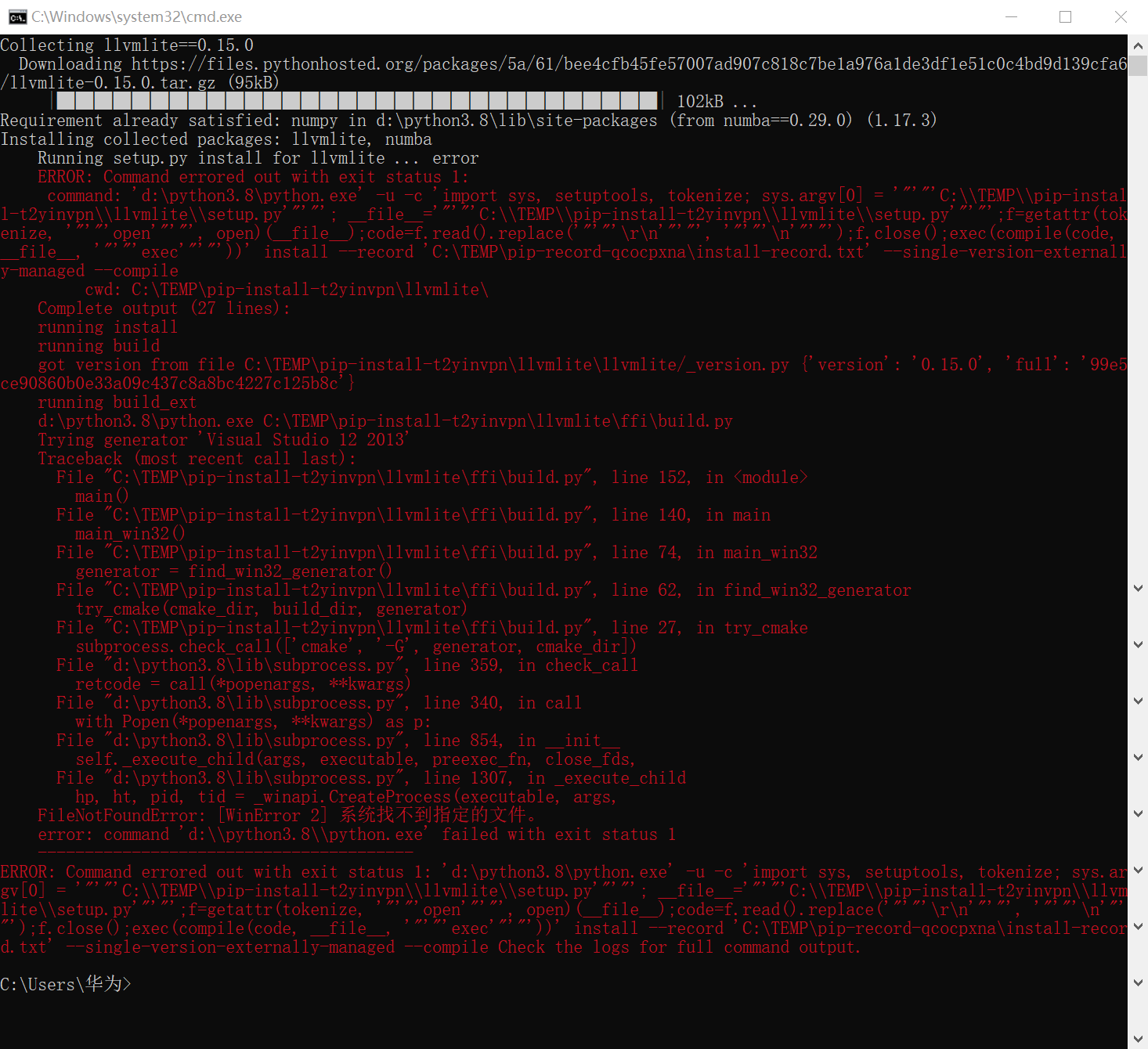The height and width of the screenshot is (1049, 1148).
Task: Click the line 'Collecting llvmlite==0.15.0'
Action: point(127,45)
